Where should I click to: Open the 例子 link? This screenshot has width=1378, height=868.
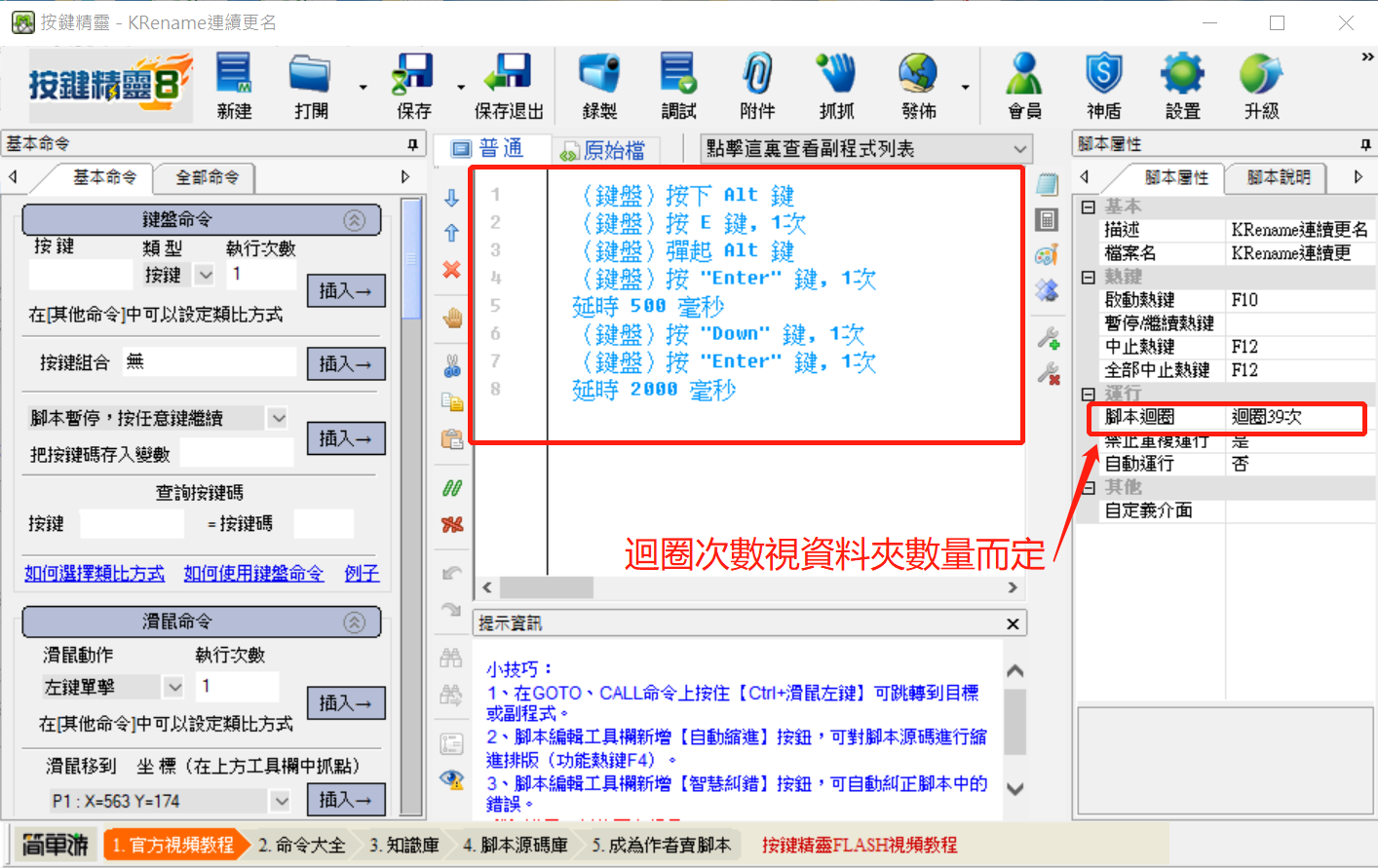click(x=362, y=574)
